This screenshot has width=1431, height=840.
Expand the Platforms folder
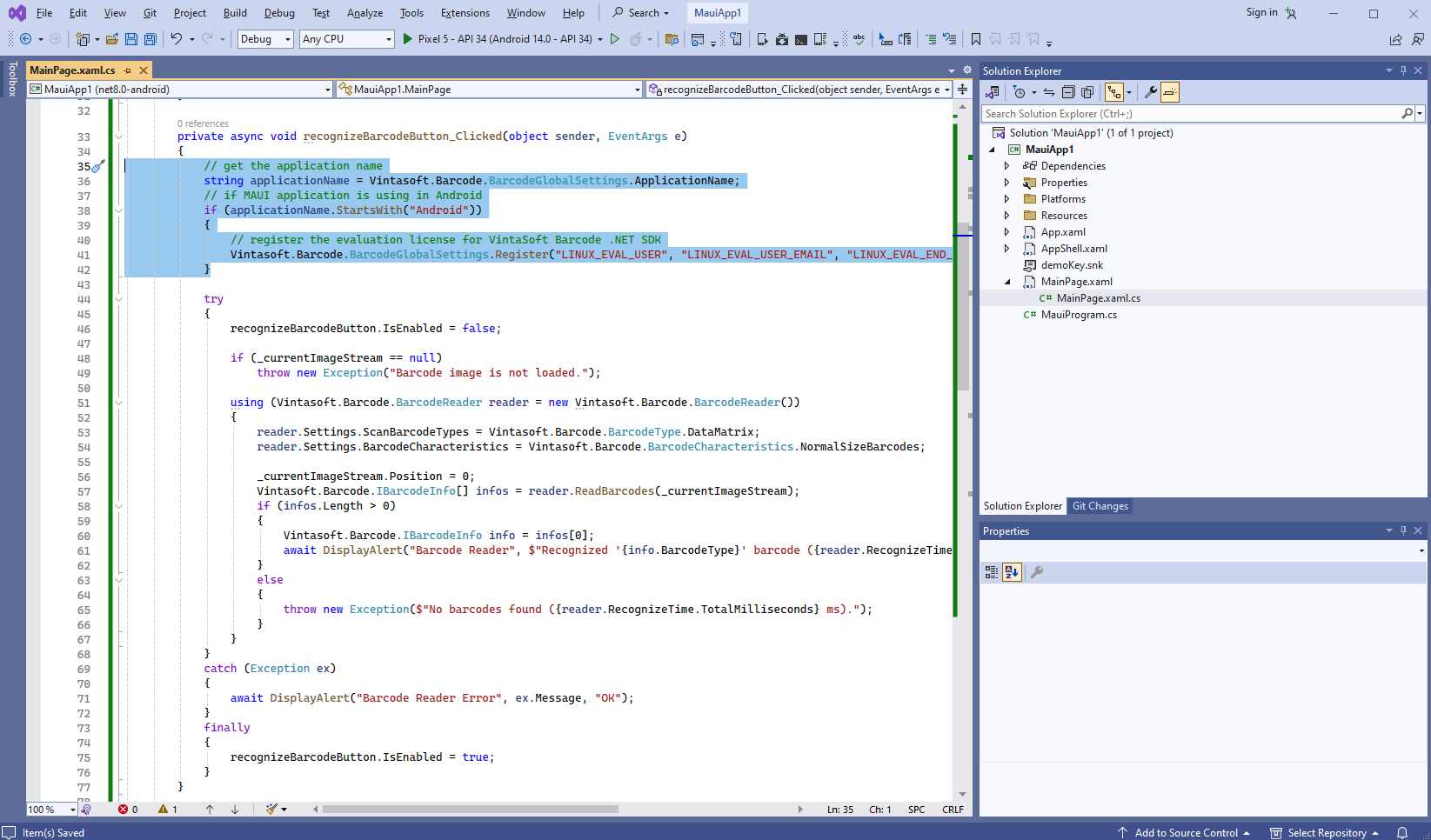[1007, 199]
